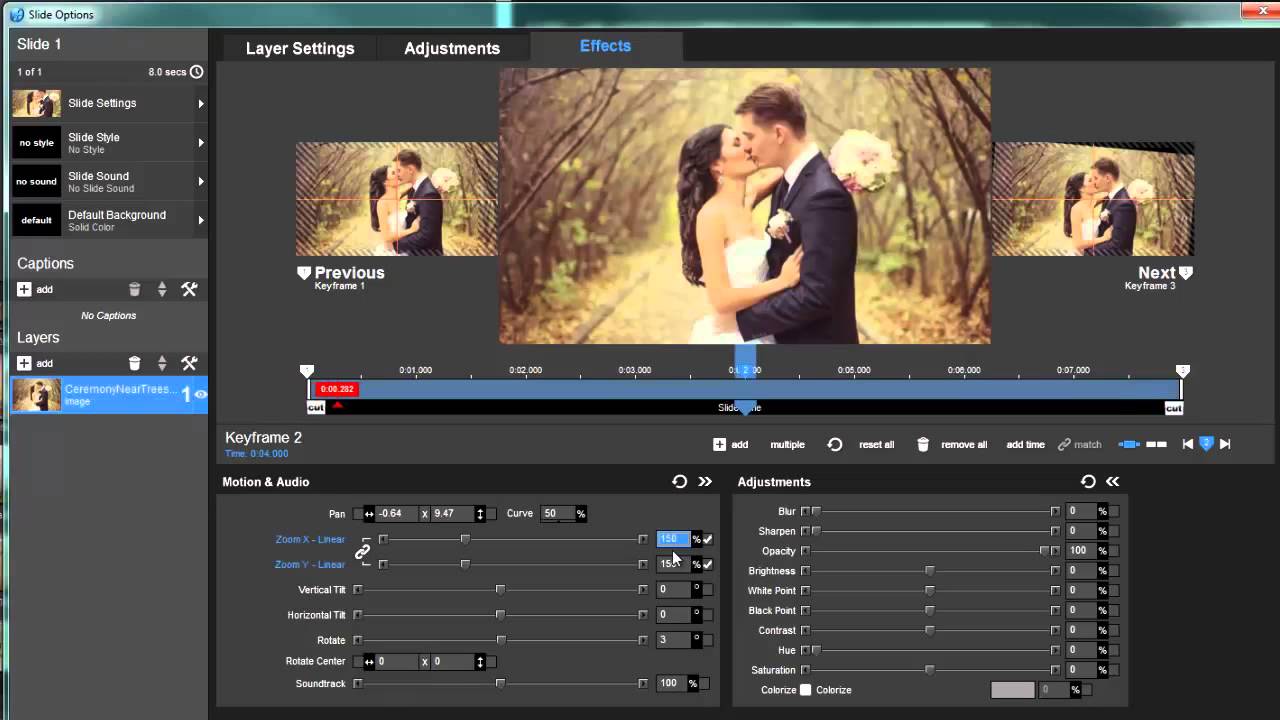Click the remove all trash icon
Image resolution: width=1280 pixels, height=720 pixels.
click(x=923, y=444)
